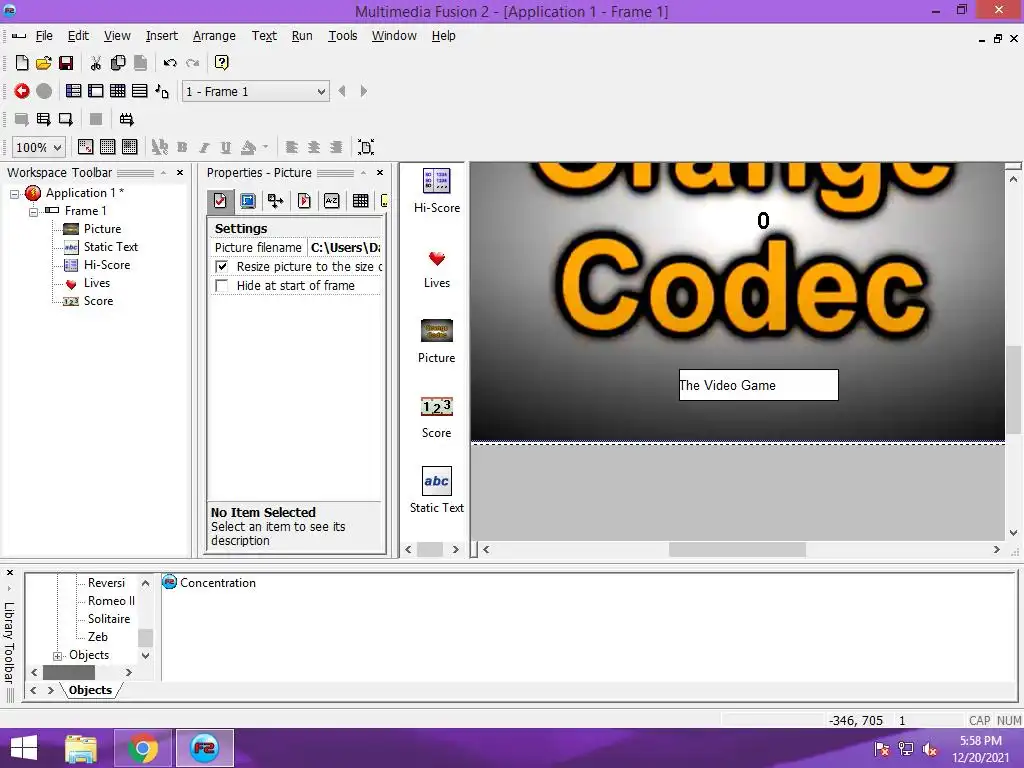Open Concentration library item
This screenshot has width=1024, height=768.
pos(209,583)
